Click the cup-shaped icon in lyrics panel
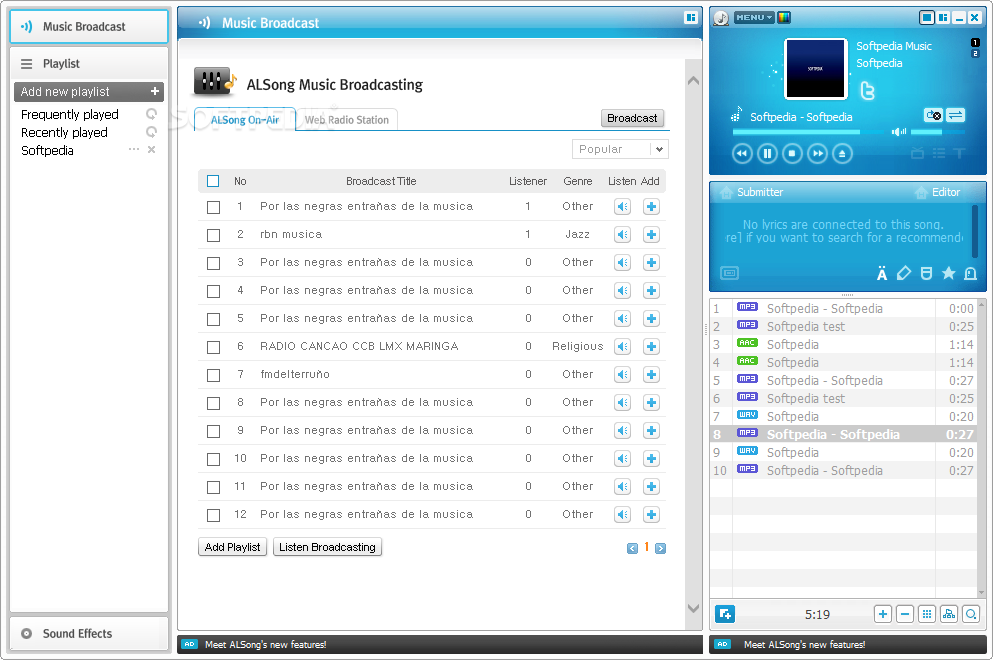The width and height of the screenshot is (993, 660). [x=926, y=273]
